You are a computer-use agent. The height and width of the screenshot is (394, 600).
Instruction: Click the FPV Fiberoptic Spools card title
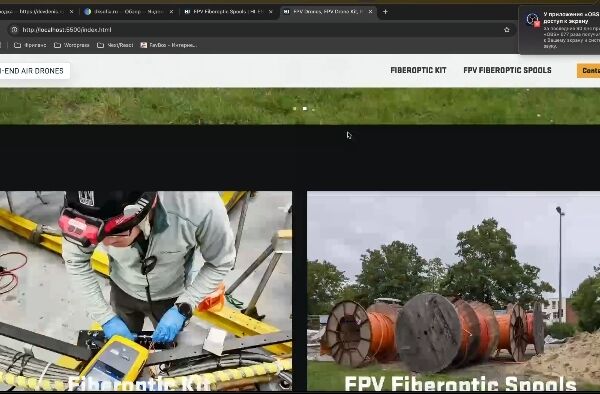tap(460, 383)
